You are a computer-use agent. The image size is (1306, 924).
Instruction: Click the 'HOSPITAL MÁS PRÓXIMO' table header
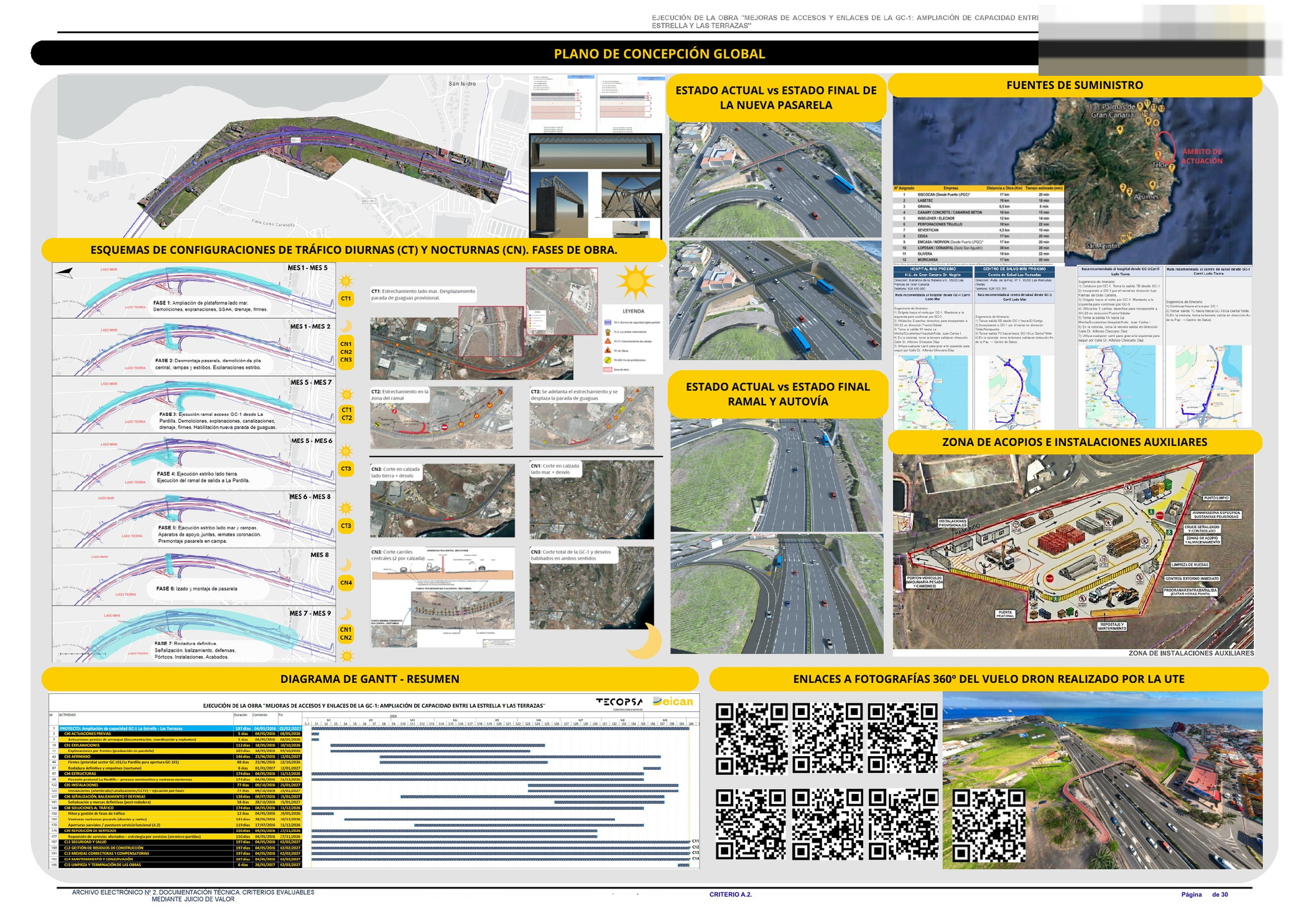(932, 269)
